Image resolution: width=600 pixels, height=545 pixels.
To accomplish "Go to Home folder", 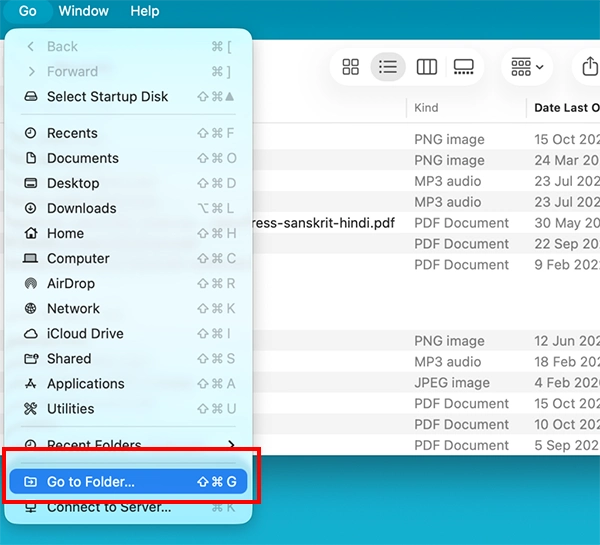I will (128, 233).
